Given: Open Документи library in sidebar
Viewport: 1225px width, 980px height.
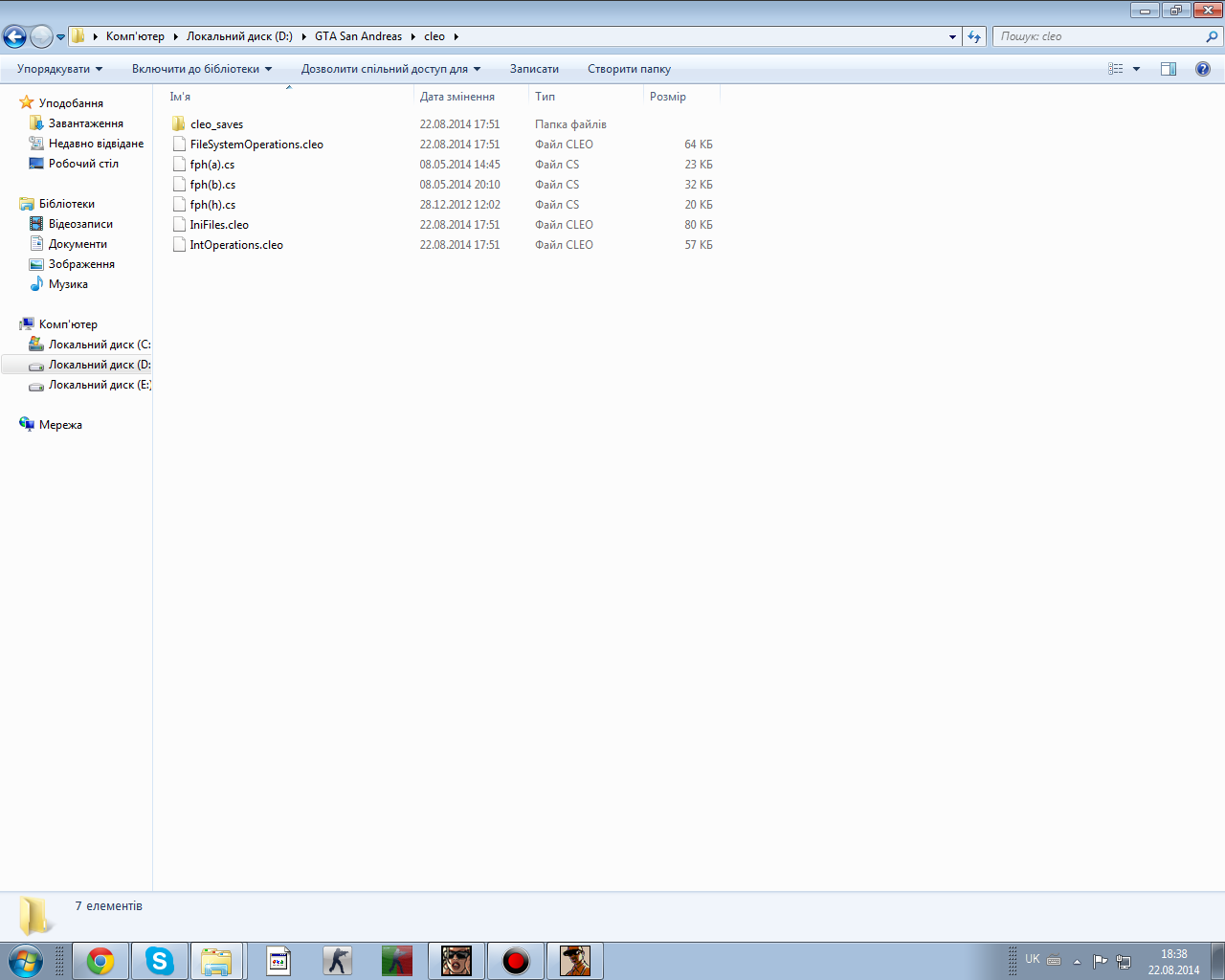Looking at the screenshot, I should pyautogui.click(x=78, y=244).
